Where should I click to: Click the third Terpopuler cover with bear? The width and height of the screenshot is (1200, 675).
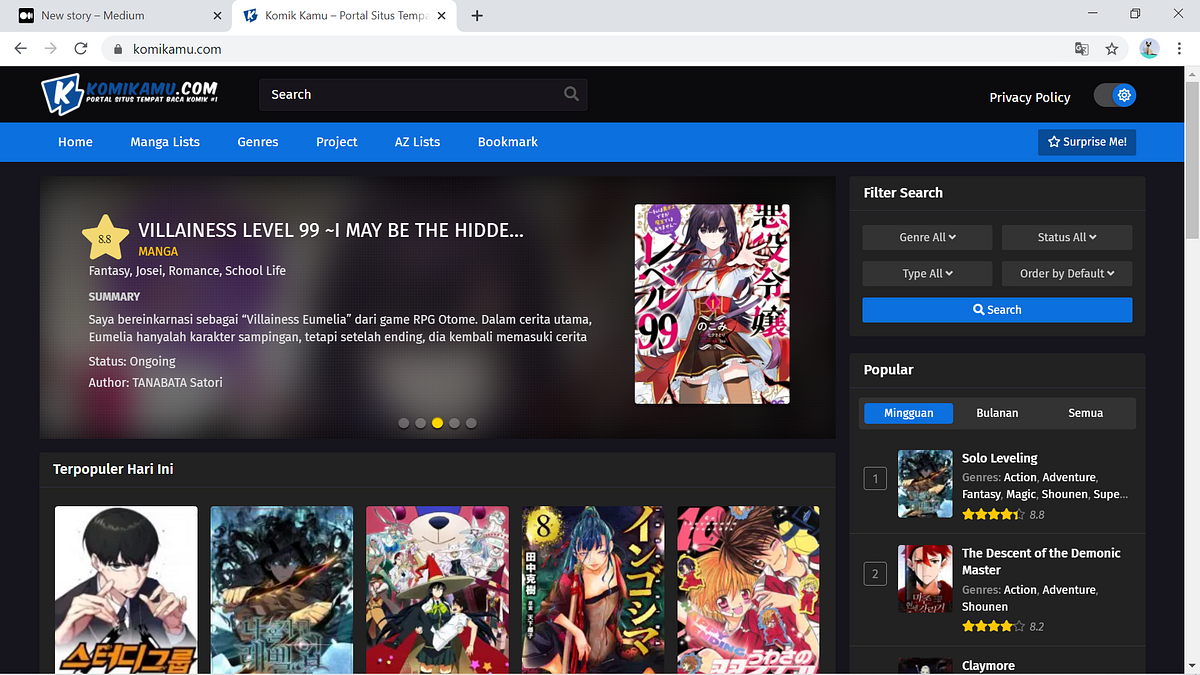(437, 590)
